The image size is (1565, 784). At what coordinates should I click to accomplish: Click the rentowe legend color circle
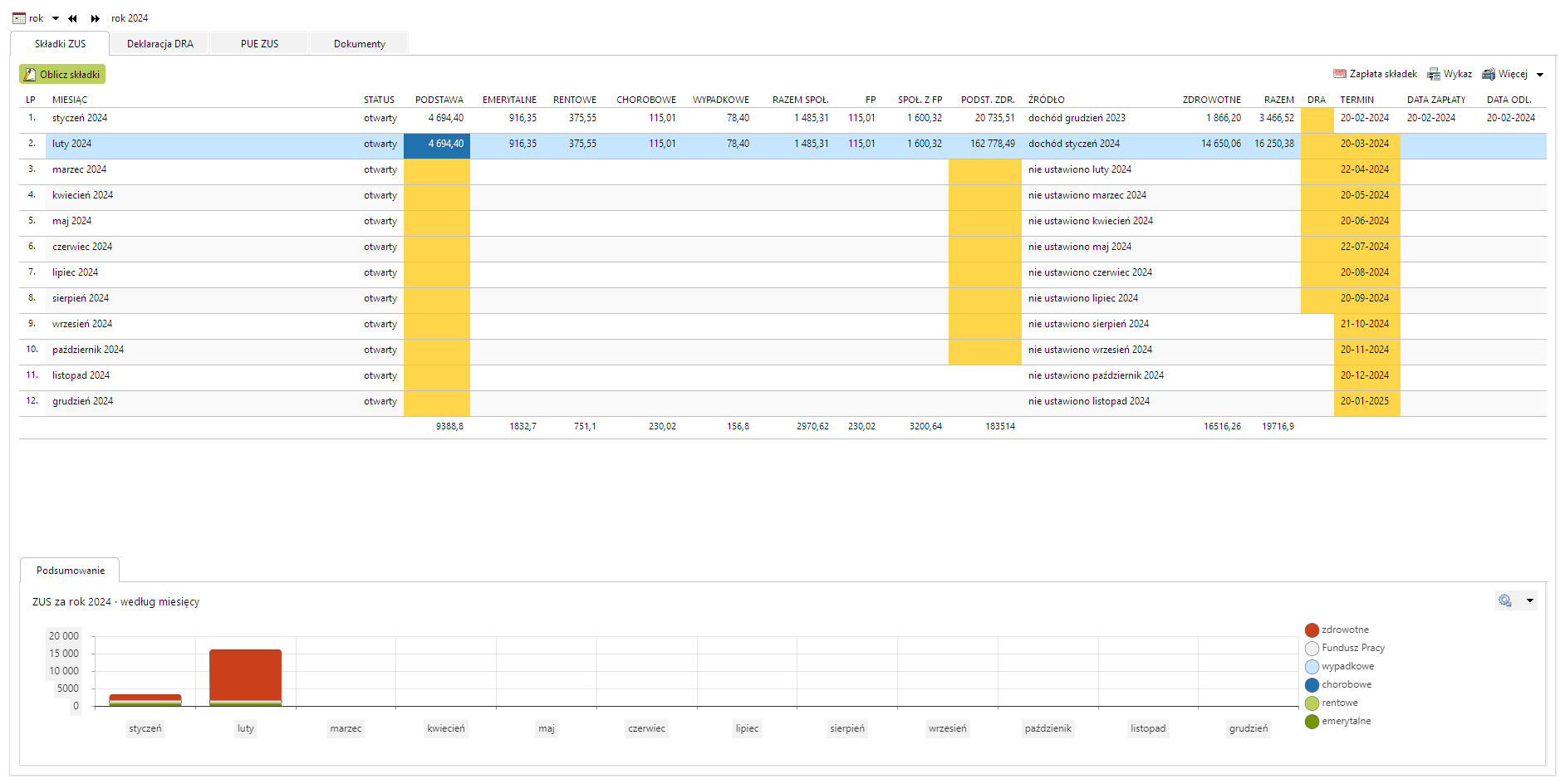pyautogui.click(x=1312, y=703)
